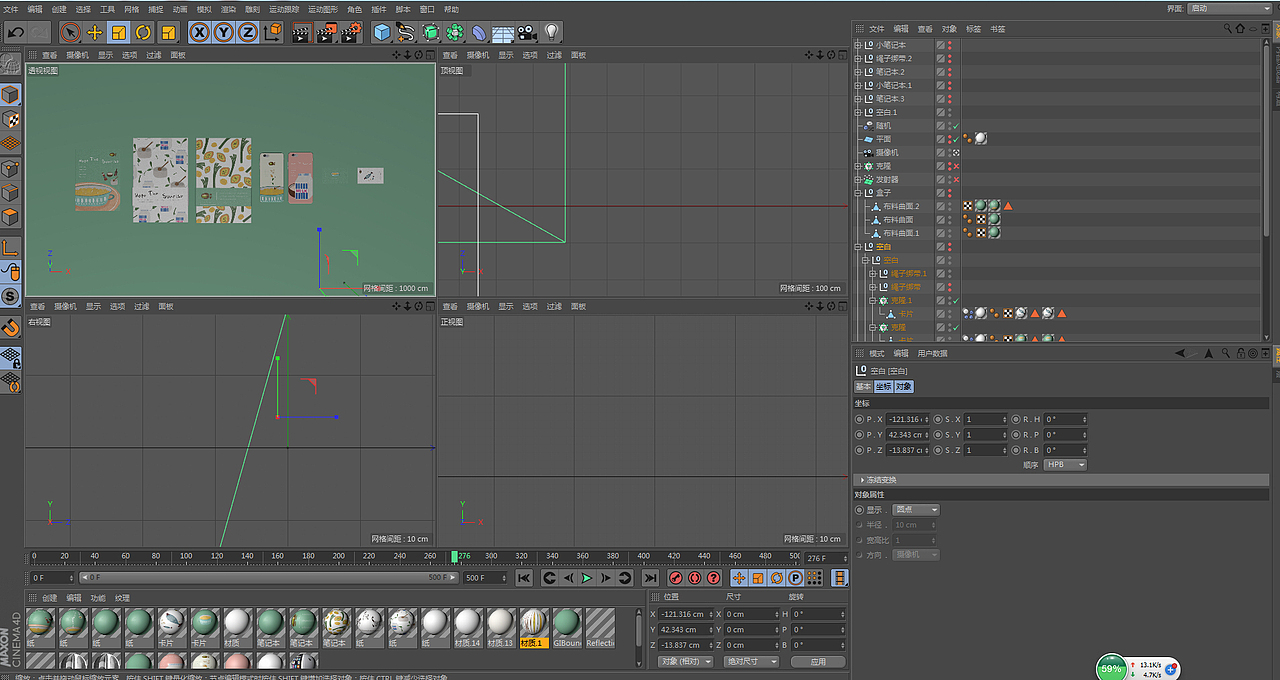Viewport: 1280px width, 680px height.
Task: Expand 小笔记本 object in tree
Action: (x=858, y=45)
